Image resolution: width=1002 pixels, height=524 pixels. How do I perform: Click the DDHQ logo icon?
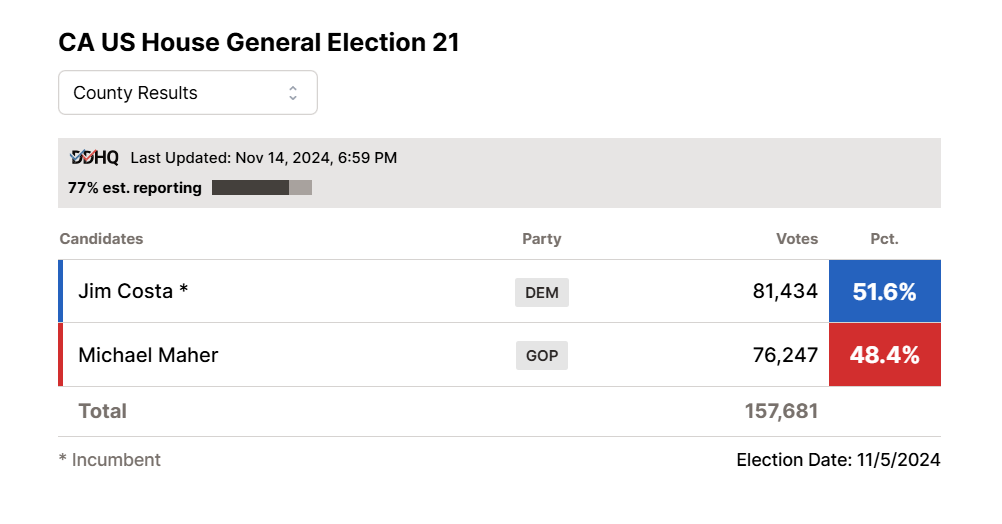click(x=94, y=157)
